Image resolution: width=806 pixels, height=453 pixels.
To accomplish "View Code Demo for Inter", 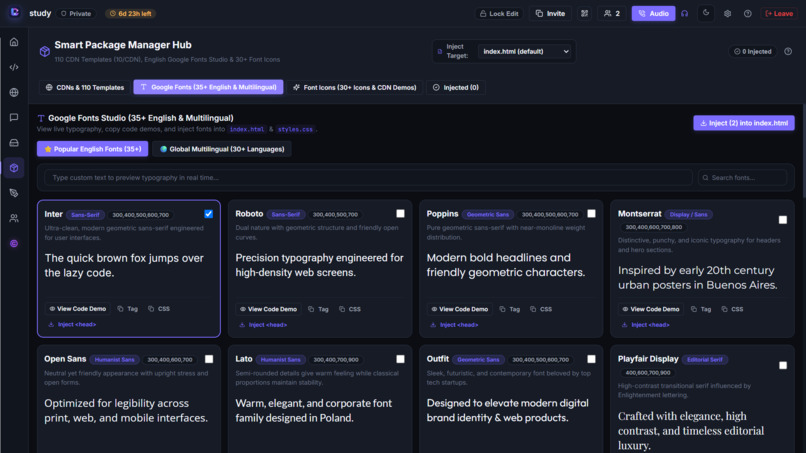I will (x=78, y=309).
